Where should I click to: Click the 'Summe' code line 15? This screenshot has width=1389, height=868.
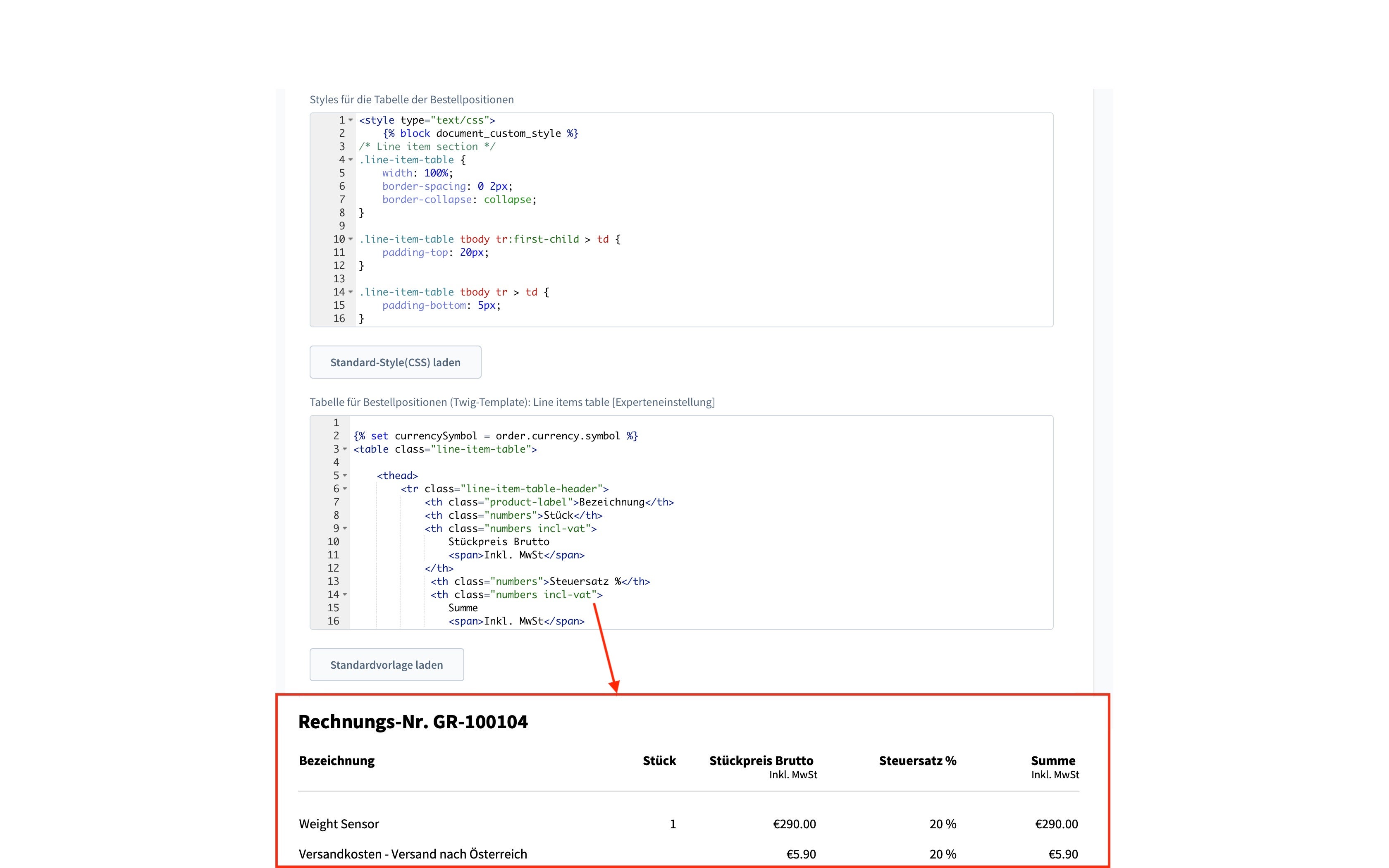[463, 607]
